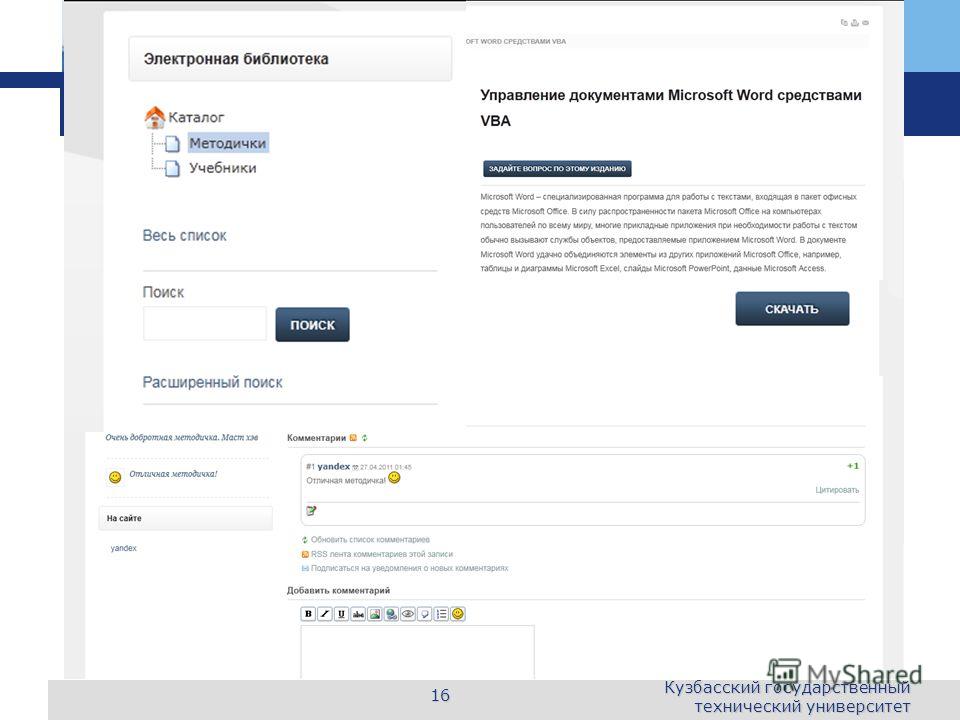Click the smiley icon in Отличная методичка sidebar entry
The image size is (960, 720).
115,477
